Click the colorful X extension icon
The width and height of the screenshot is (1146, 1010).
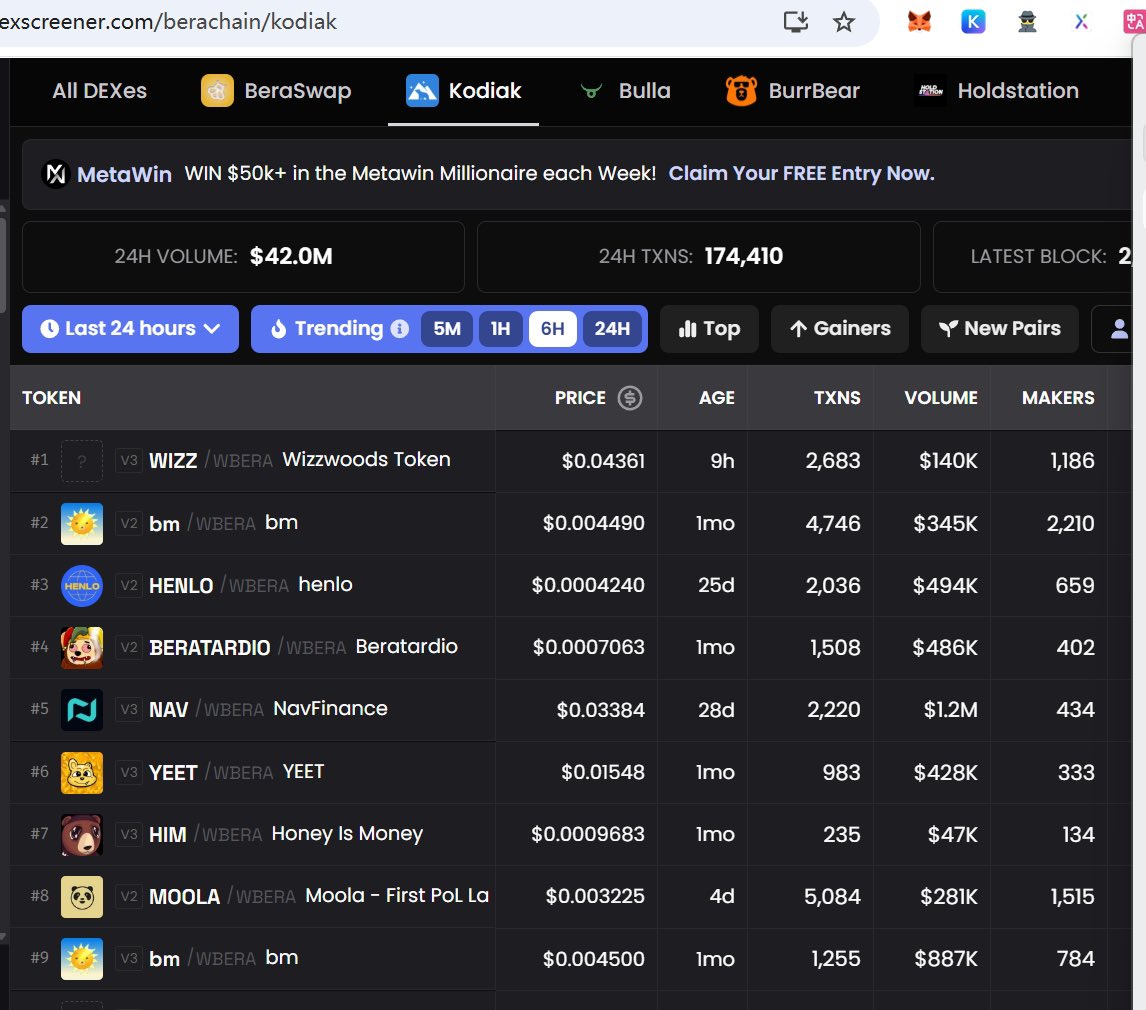tap(1081, 22)
